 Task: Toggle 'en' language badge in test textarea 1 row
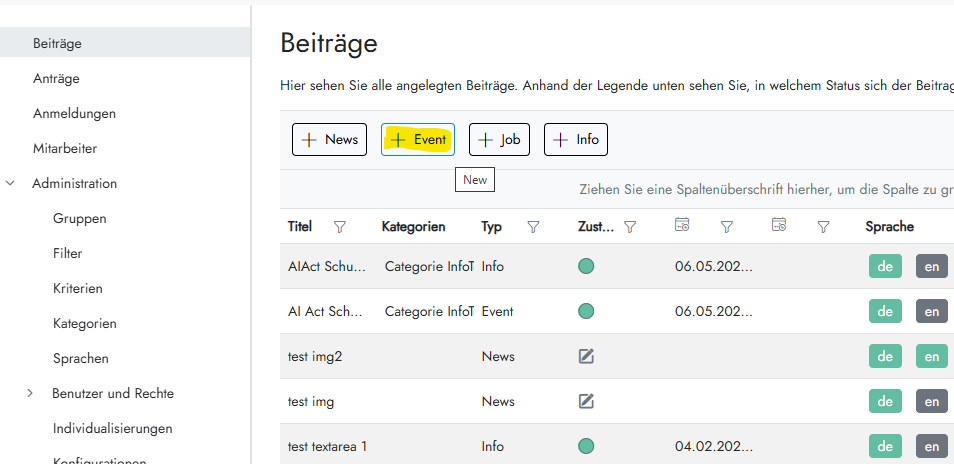point(931,446)
